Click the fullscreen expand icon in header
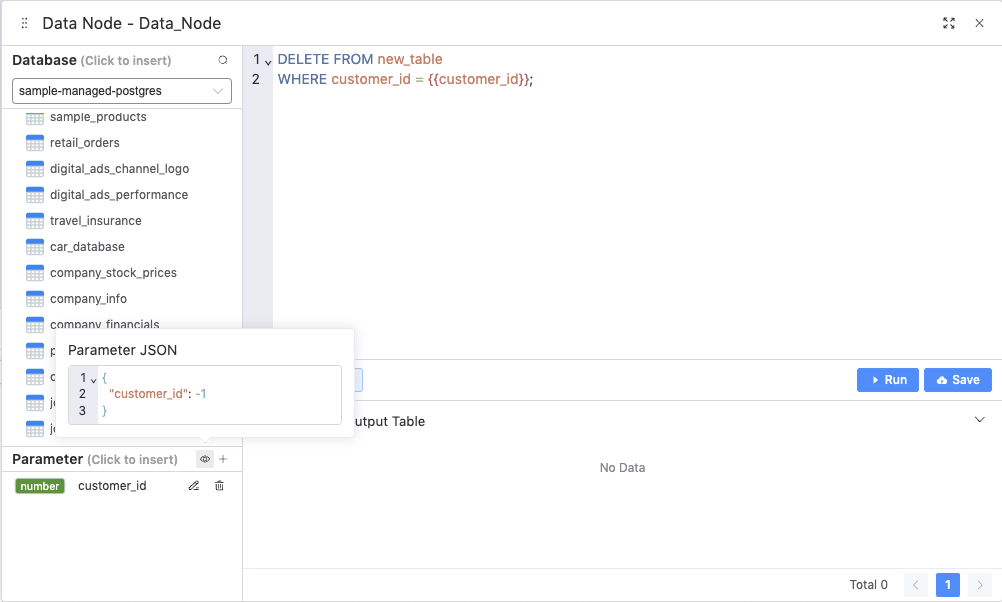Image resolution: width=1002 pixels, height=602 pixels. tap(949, 23)
